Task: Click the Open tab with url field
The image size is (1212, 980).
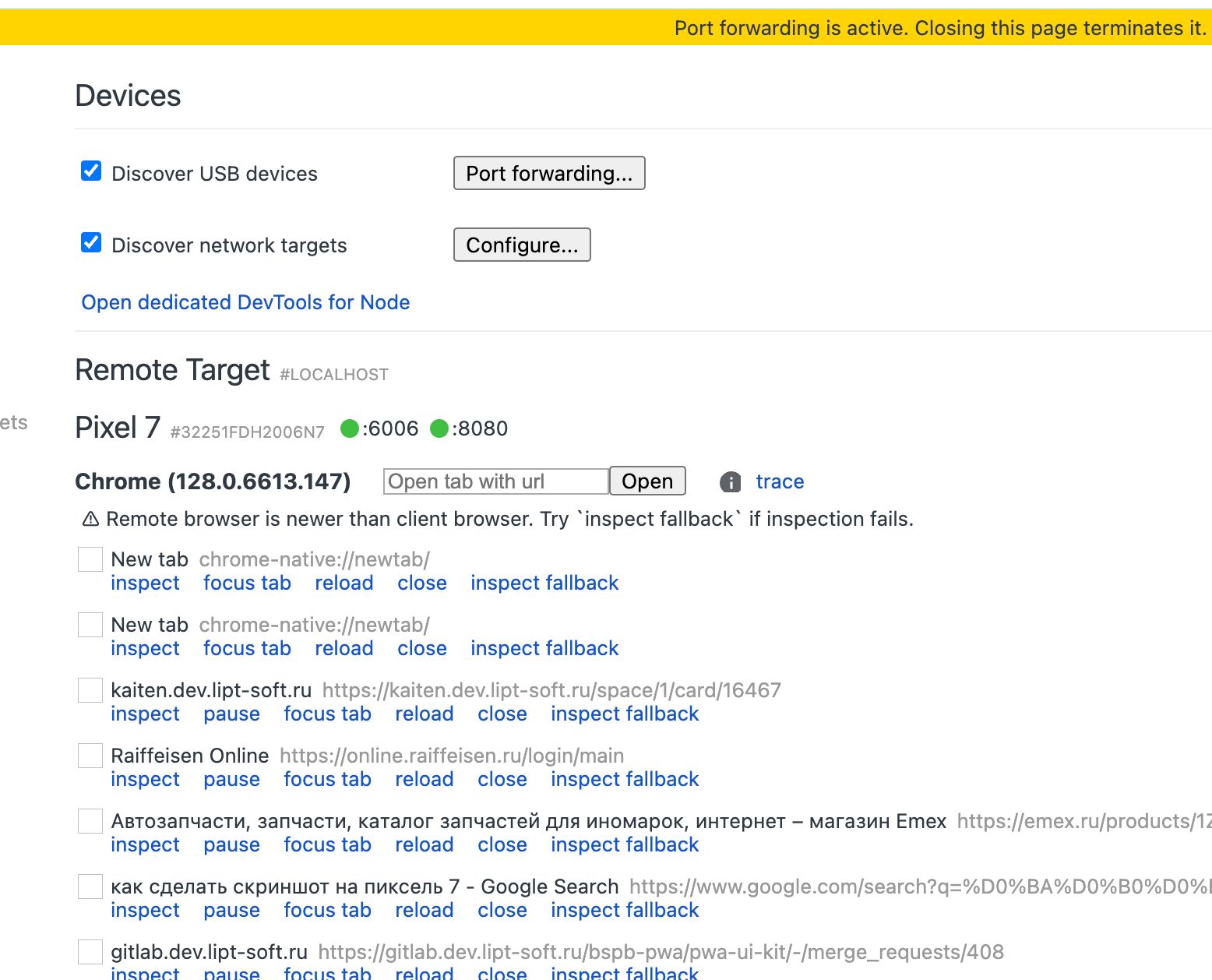Action: 496,481
